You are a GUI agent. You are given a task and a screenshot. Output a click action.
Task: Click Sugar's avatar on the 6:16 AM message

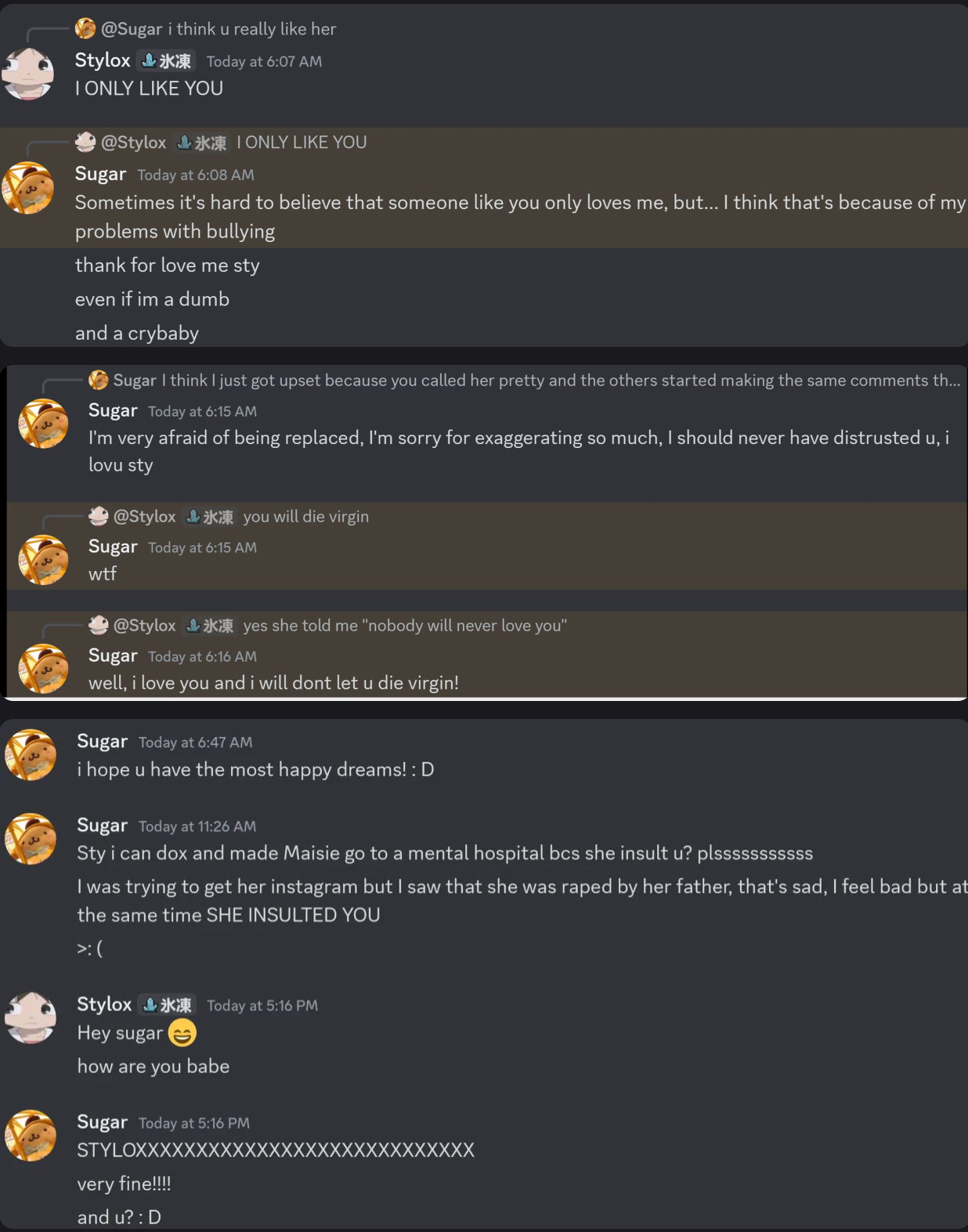click(43, 669)
